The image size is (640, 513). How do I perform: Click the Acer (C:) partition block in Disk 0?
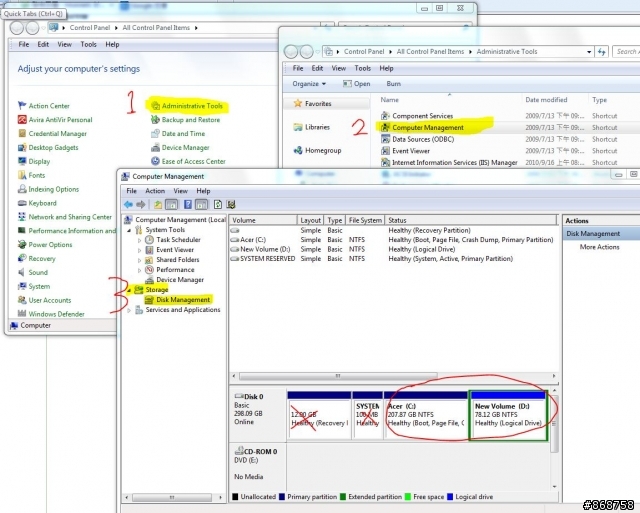point(426,416)
